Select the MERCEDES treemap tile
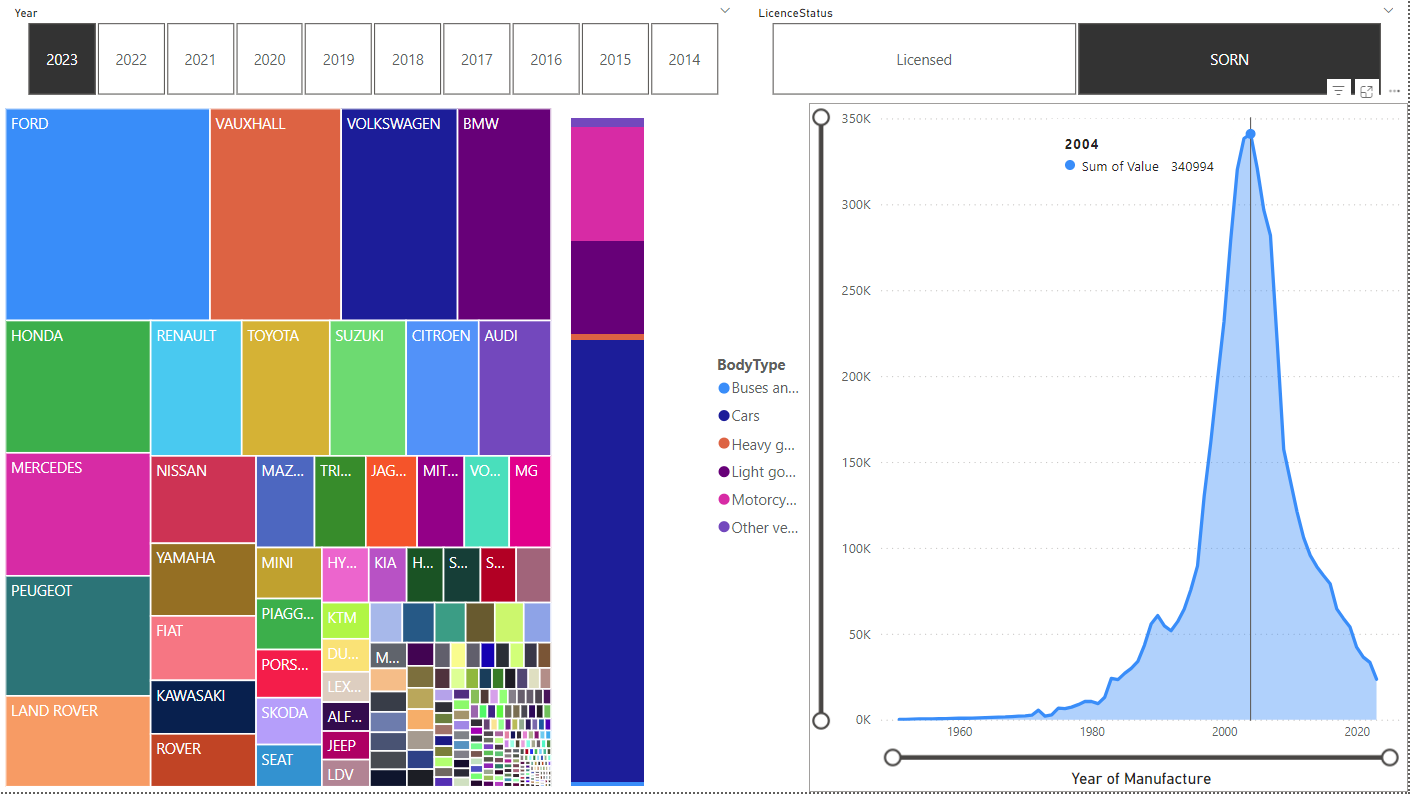The height and width of the screenshot is (795, 1410). pyautogui.click(x=78, y=514)
